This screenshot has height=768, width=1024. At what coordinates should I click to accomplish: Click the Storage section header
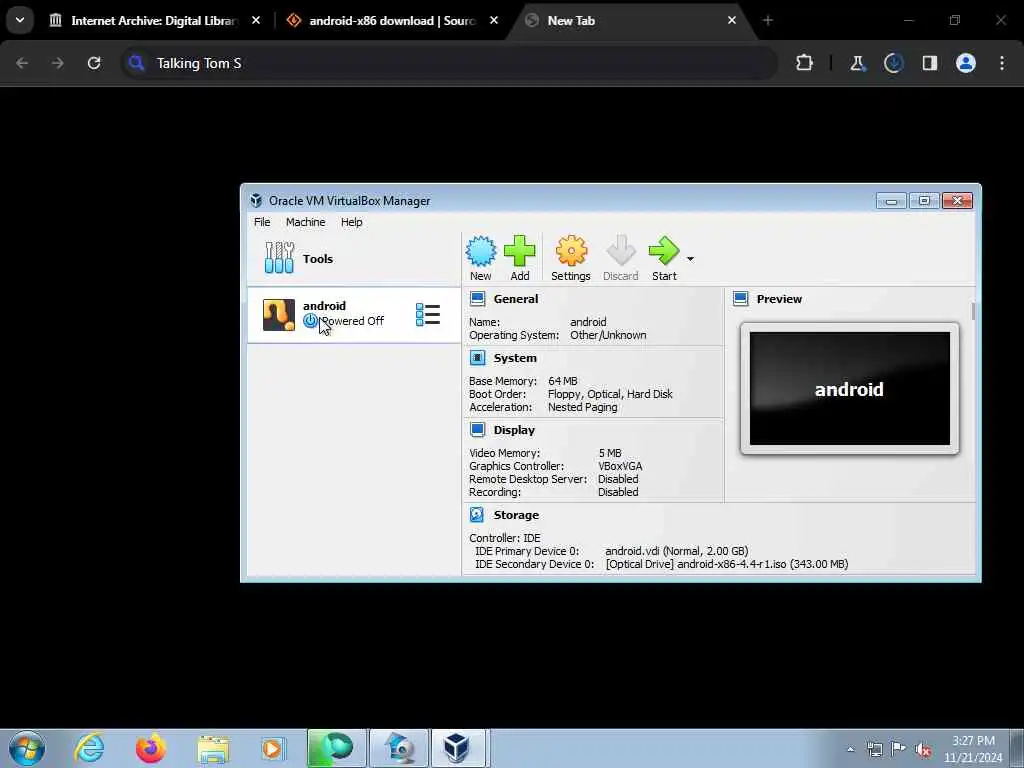516,515
